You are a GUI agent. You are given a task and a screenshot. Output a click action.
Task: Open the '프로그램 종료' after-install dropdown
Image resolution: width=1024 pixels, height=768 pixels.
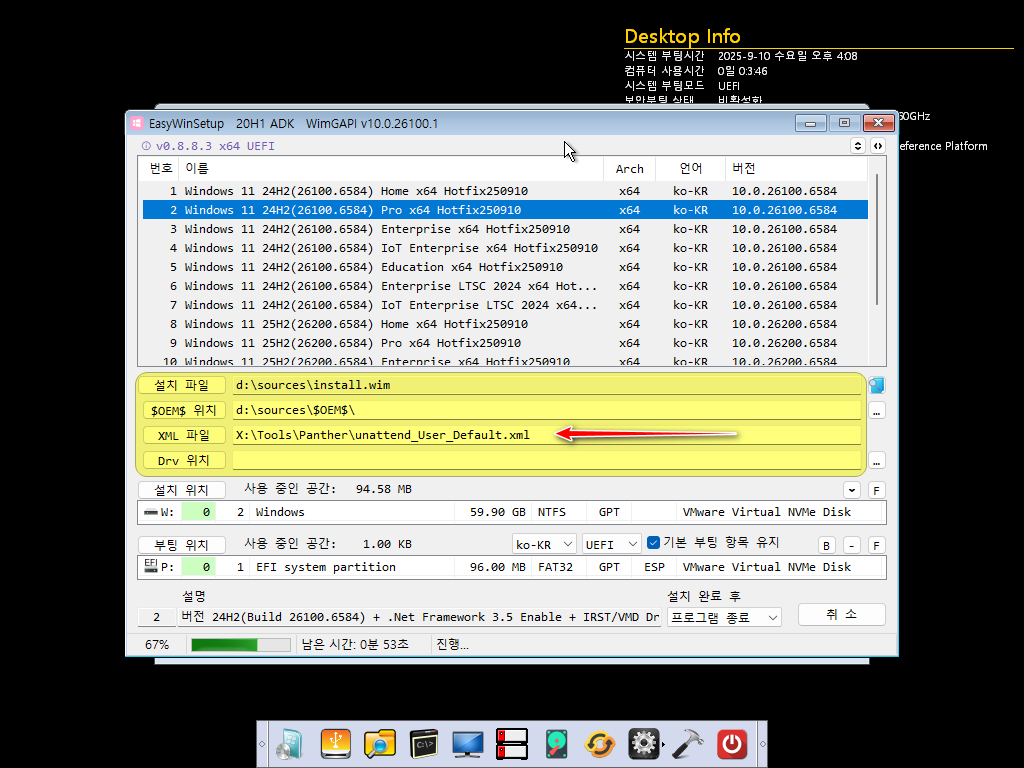coord(724,617)
